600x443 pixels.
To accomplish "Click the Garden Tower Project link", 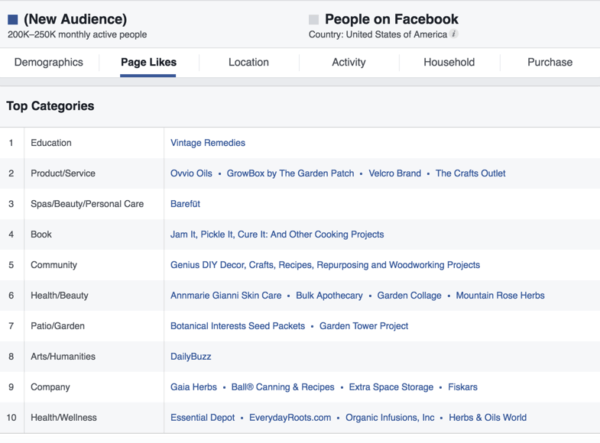I will [364, 326].
